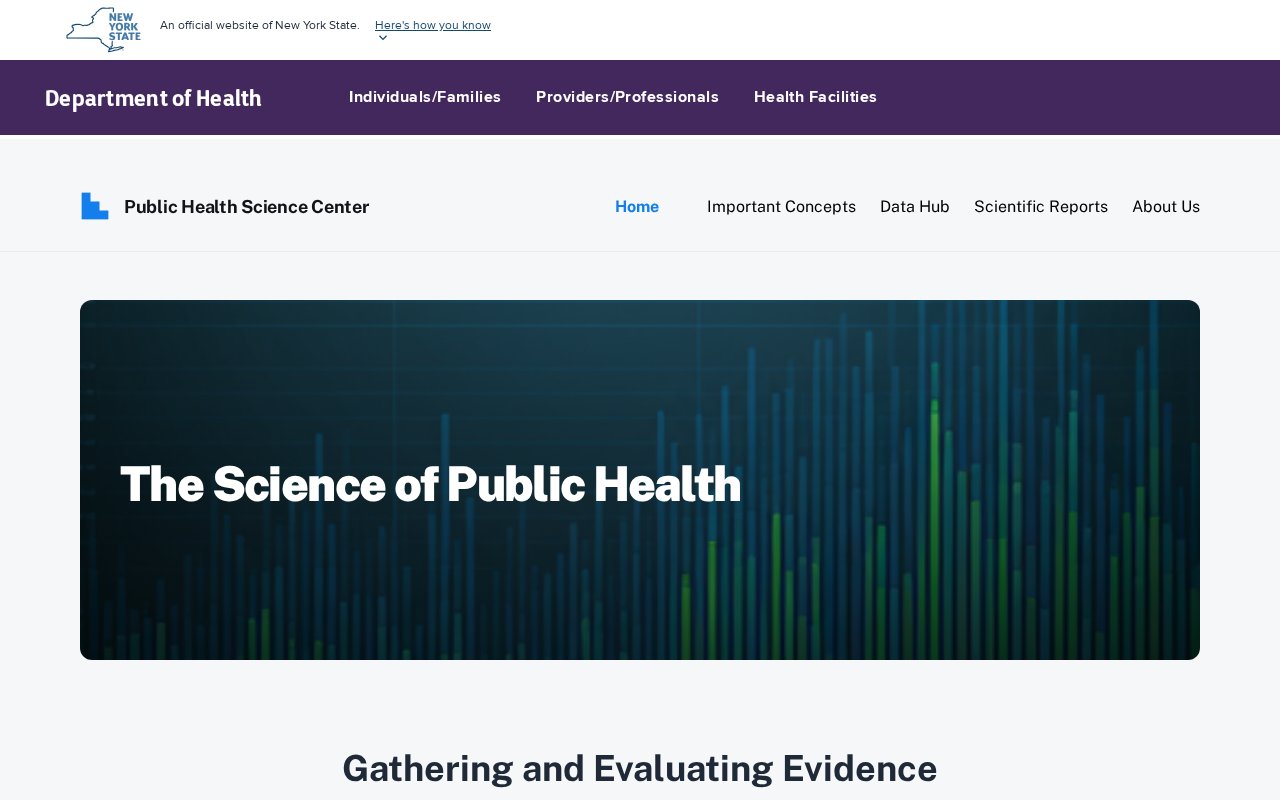Click The Science of Public Health heading

tap(430, 484)
